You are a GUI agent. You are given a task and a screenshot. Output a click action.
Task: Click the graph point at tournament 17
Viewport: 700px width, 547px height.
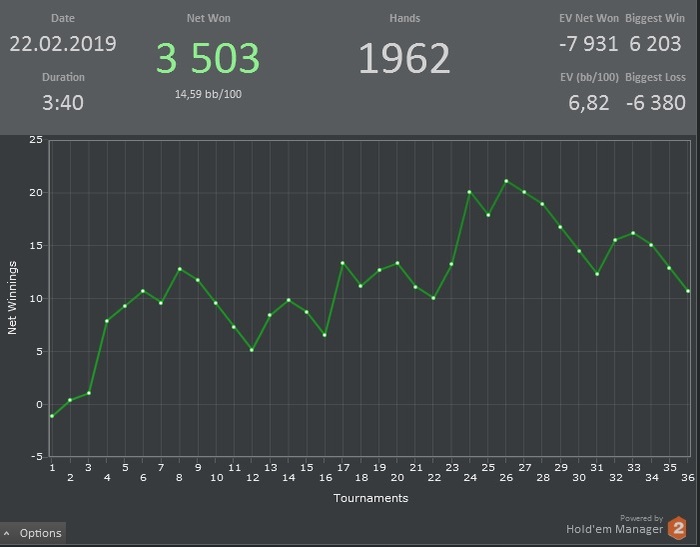342,263
